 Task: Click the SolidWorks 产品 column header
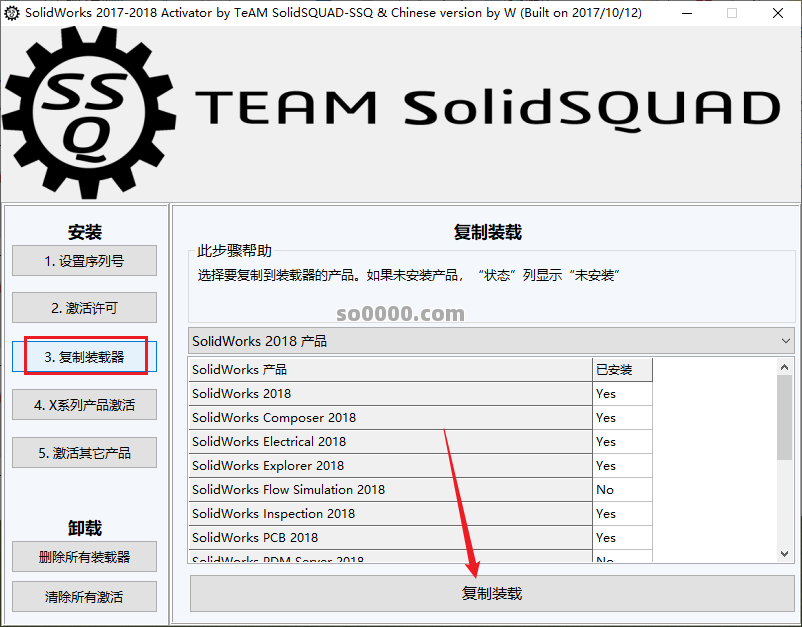coord(390,369)
